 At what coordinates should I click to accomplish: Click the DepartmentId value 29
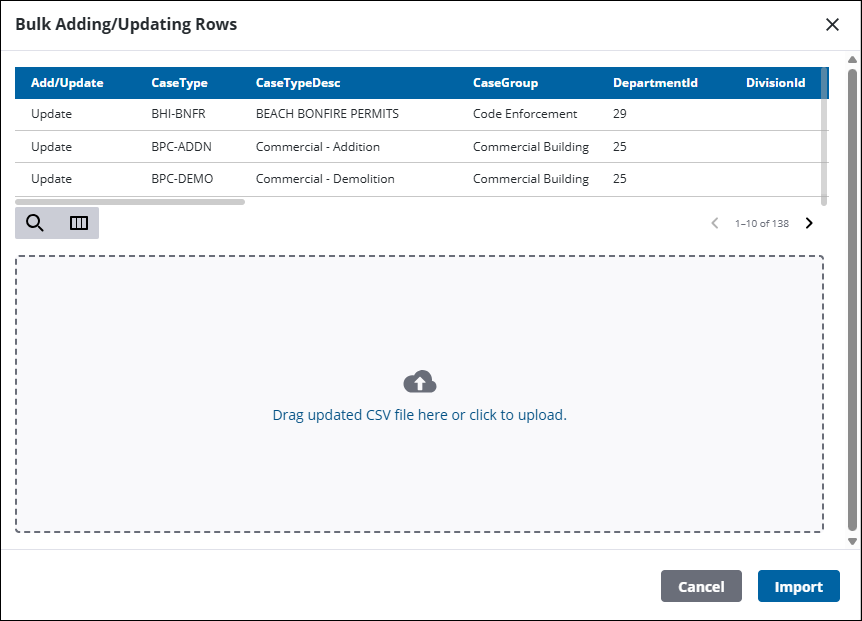click(620, 114)
